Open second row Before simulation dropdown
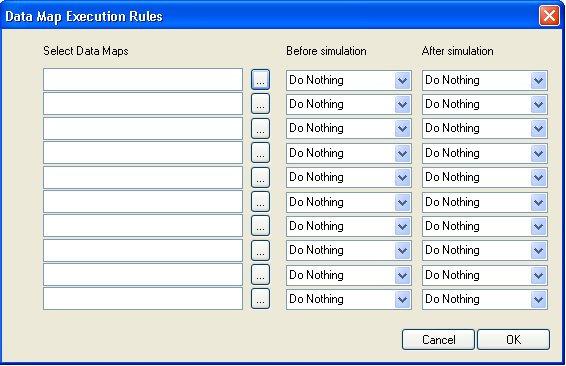The width and height of the screenshot is (566, 366). (x=402, y=104)
